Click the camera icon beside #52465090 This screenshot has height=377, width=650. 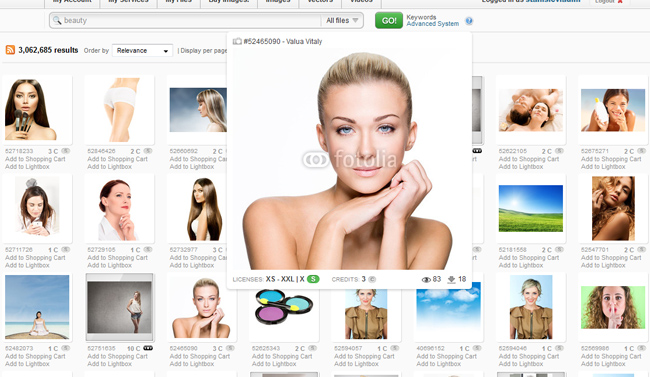coord(237,41)
